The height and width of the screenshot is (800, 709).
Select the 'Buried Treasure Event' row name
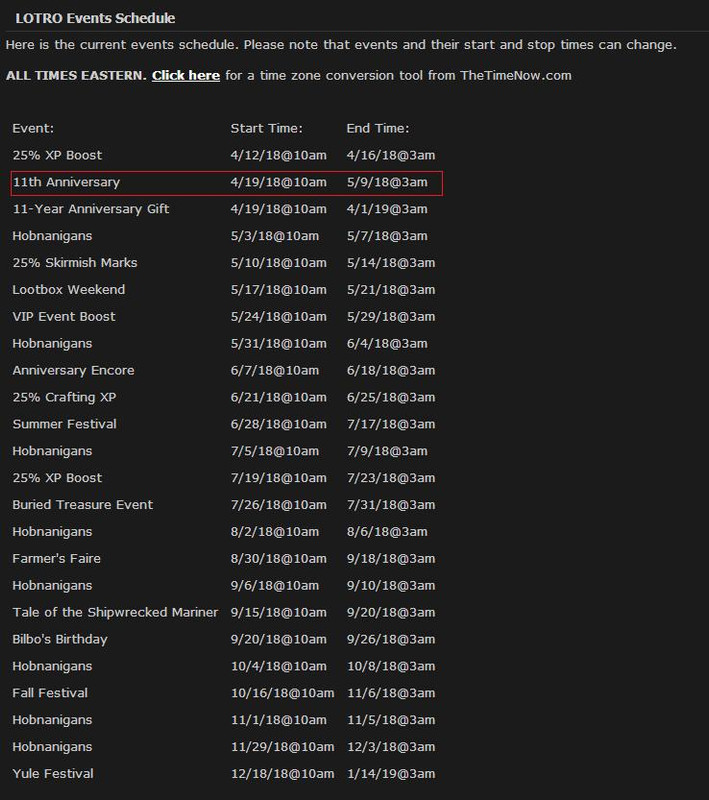pos(83,505)
